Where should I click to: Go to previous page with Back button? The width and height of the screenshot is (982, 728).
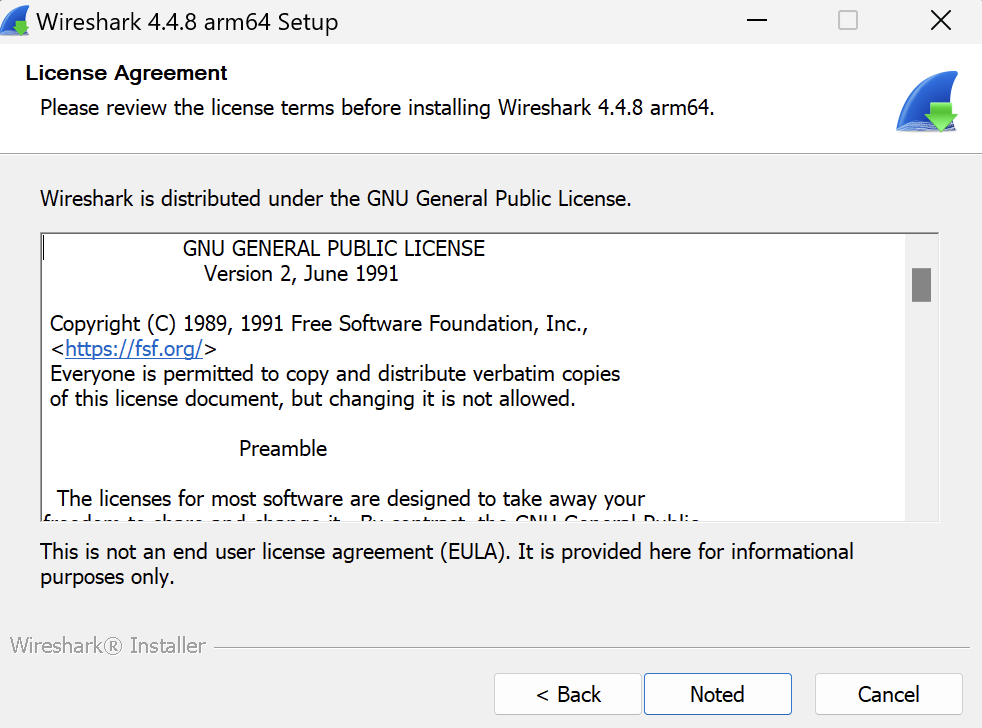(568, 694)
